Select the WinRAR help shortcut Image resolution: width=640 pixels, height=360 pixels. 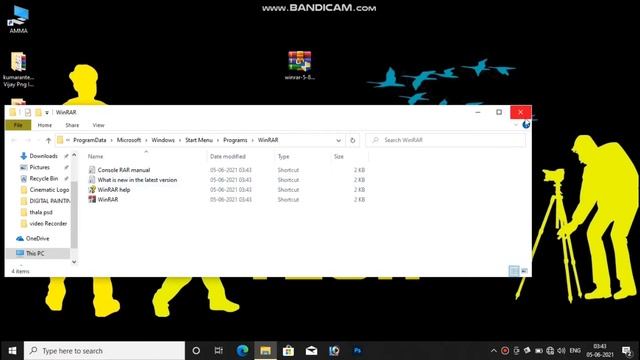click(x=113, y=190)
